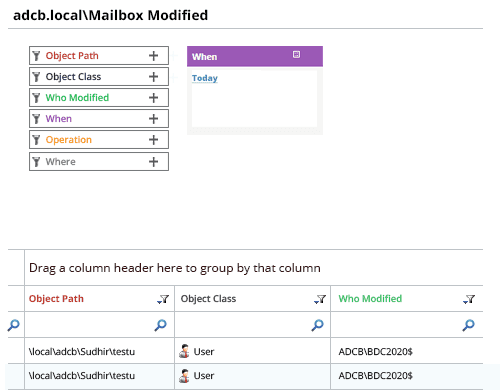Open Who Modified column filter dropdown

469,299
